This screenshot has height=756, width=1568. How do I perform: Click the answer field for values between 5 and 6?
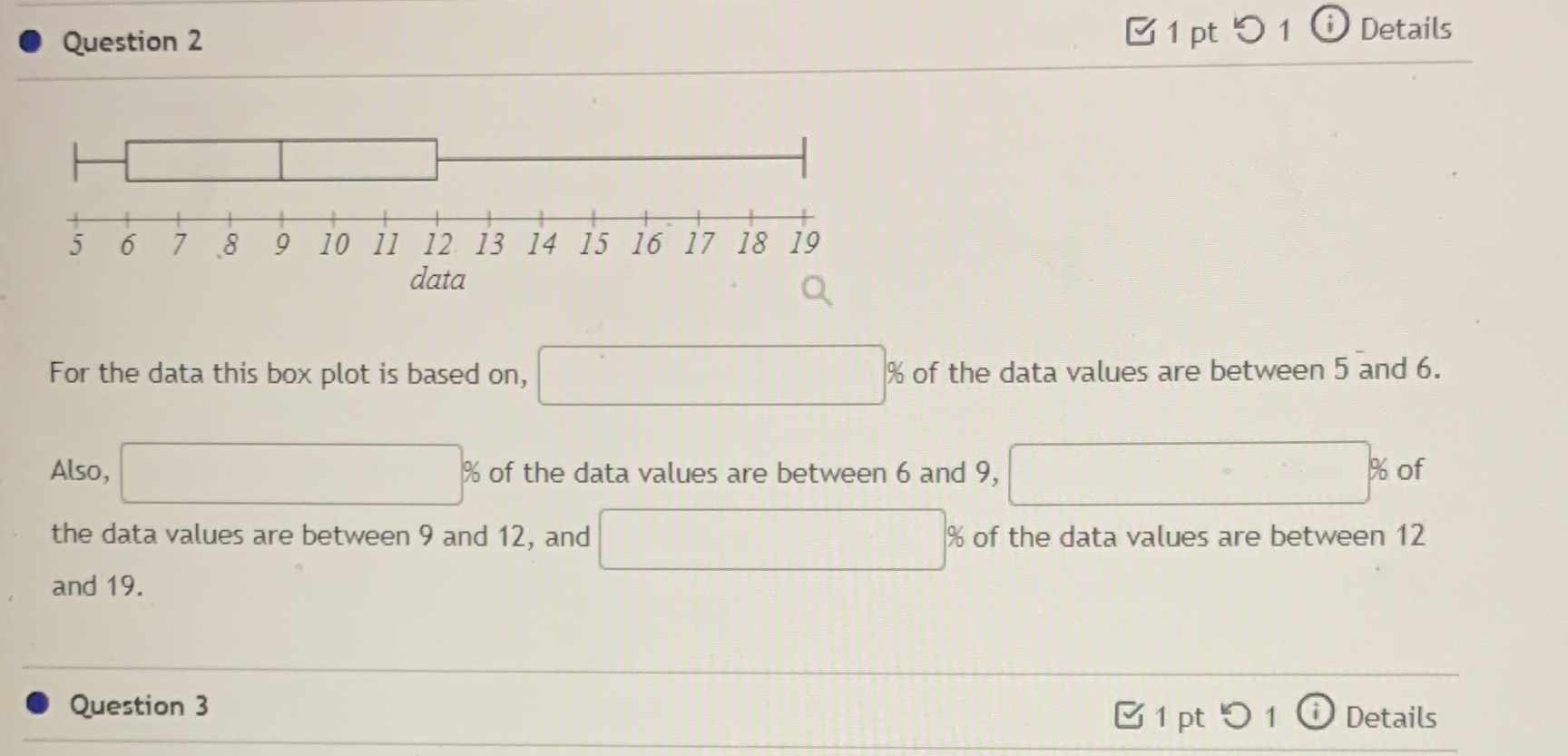(710, 374)
